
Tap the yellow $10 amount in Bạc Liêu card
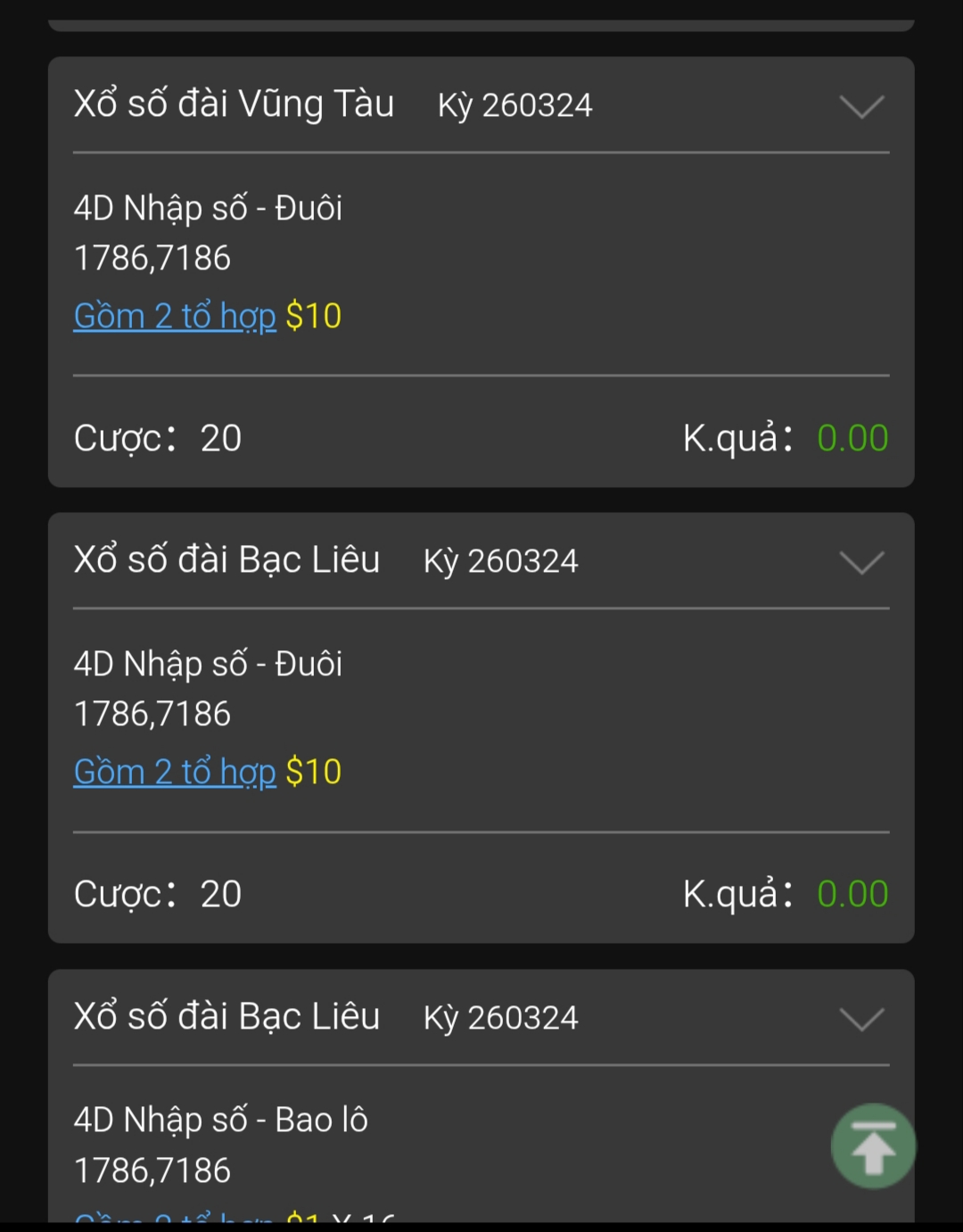(314, 772)
